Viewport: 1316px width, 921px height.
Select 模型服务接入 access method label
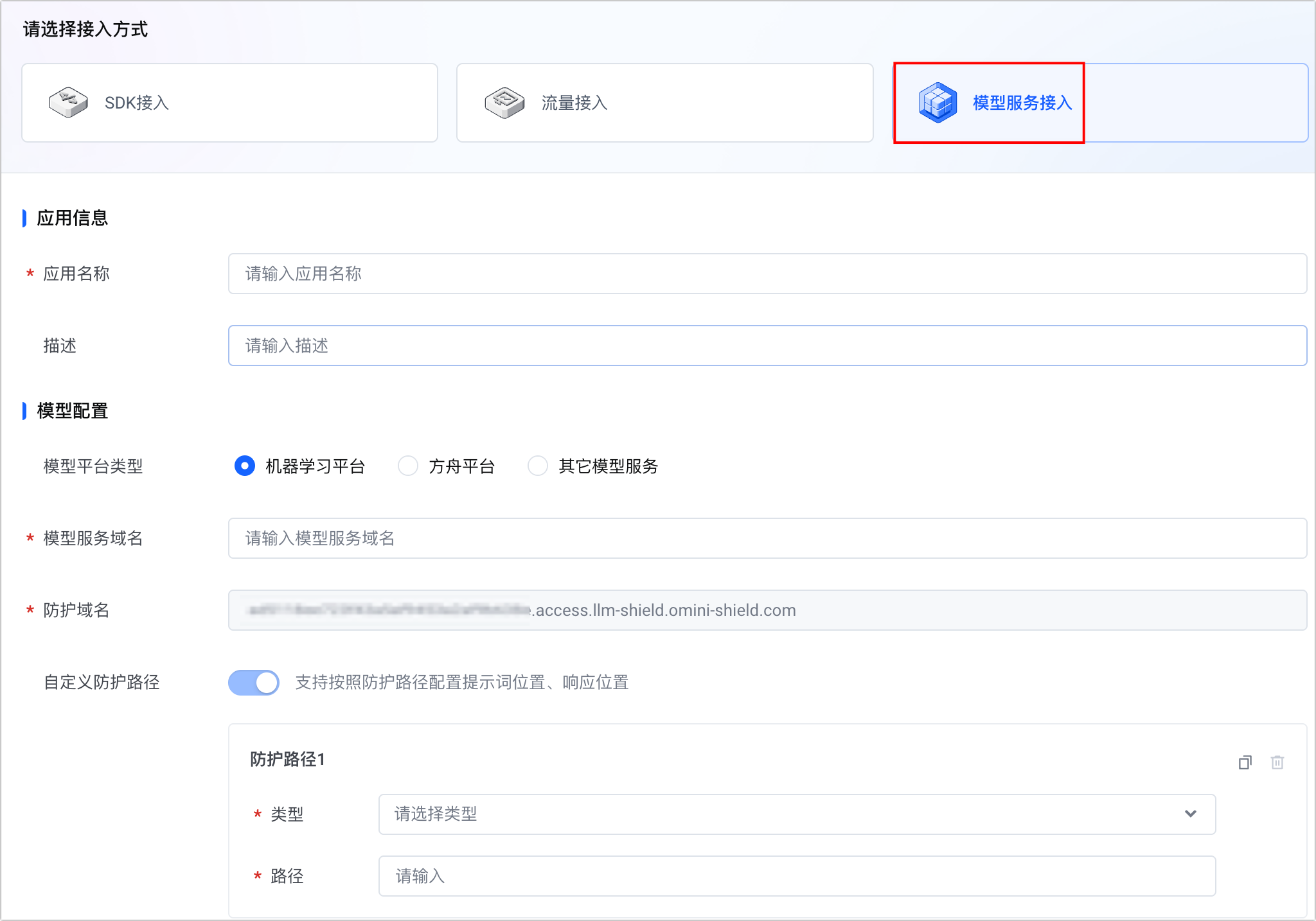[x=1022, y=103]
